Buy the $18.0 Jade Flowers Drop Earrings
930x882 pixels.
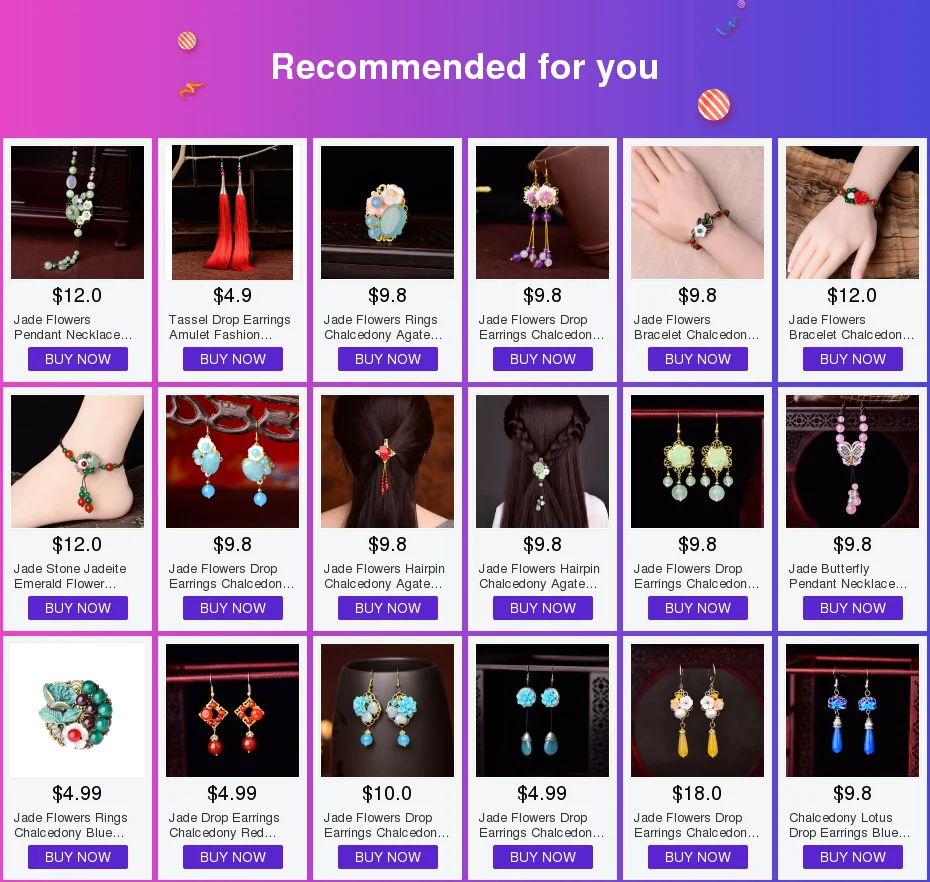click(x=698, y=857)
